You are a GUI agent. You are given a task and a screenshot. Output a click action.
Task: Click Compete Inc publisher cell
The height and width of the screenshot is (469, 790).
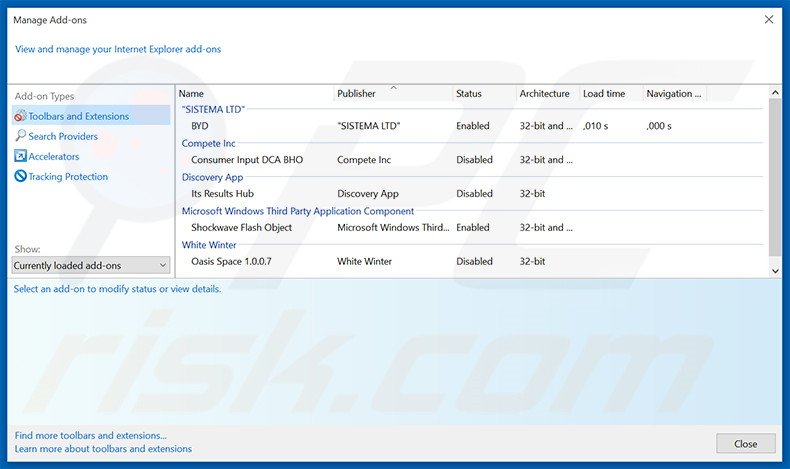[x=364, y=160]
